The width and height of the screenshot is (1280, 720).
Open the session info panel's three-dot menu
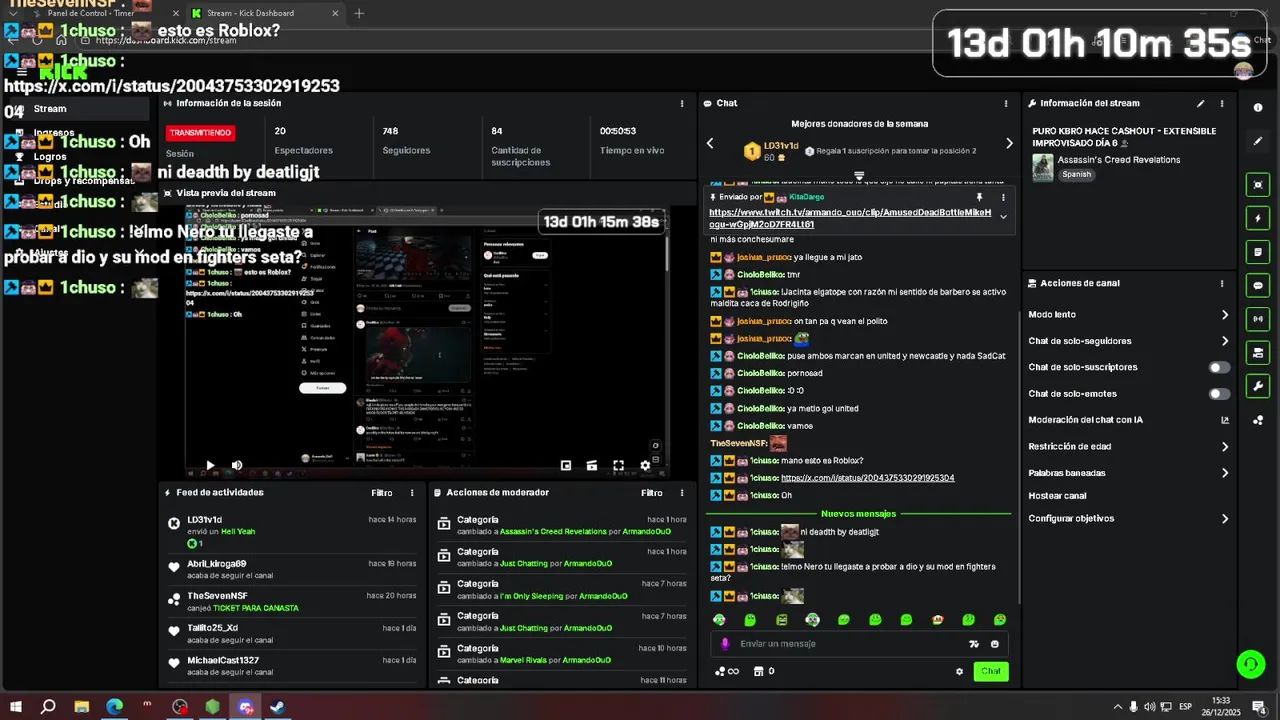pos(682,103)
